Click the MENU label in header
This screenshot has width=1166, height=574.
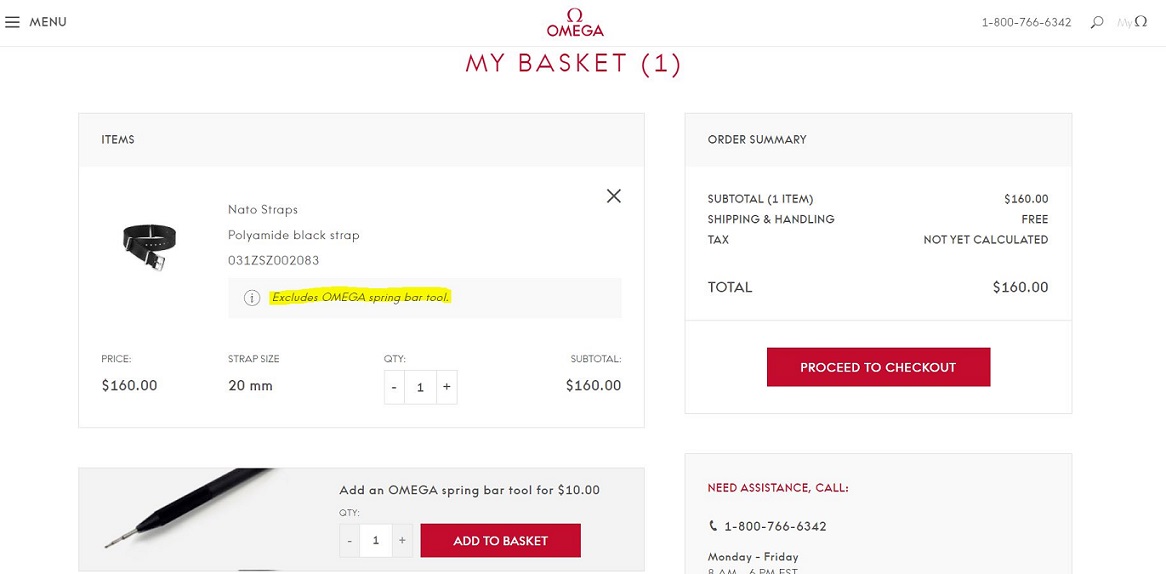coord(48,22)
